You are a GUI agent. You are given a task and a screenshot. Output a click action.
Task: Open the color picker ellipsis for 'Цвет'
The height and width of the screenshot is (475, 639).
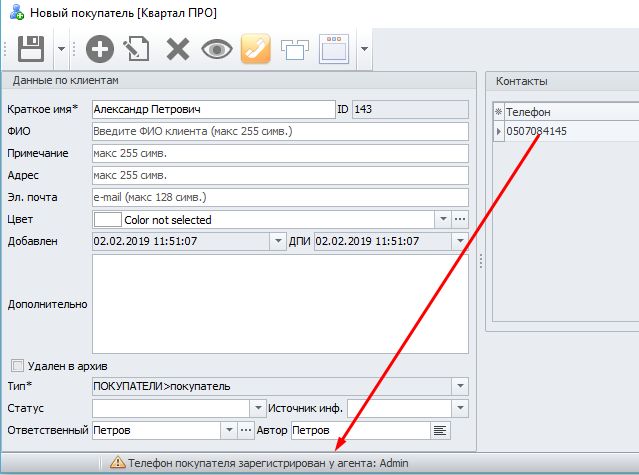coord(460,219)
